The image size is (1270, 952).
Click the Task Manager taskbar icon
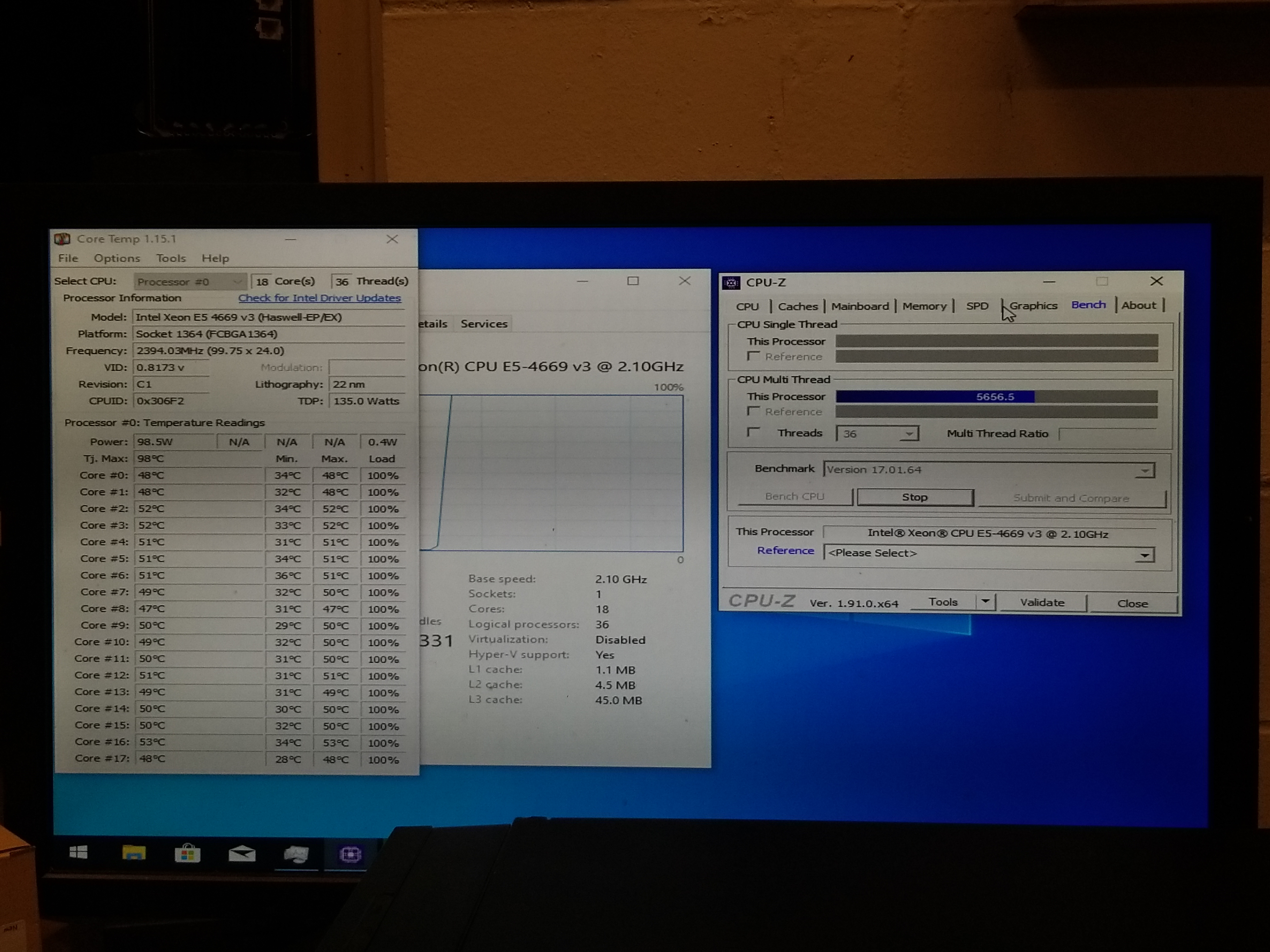pyautogui.click(x=296, y=854)
